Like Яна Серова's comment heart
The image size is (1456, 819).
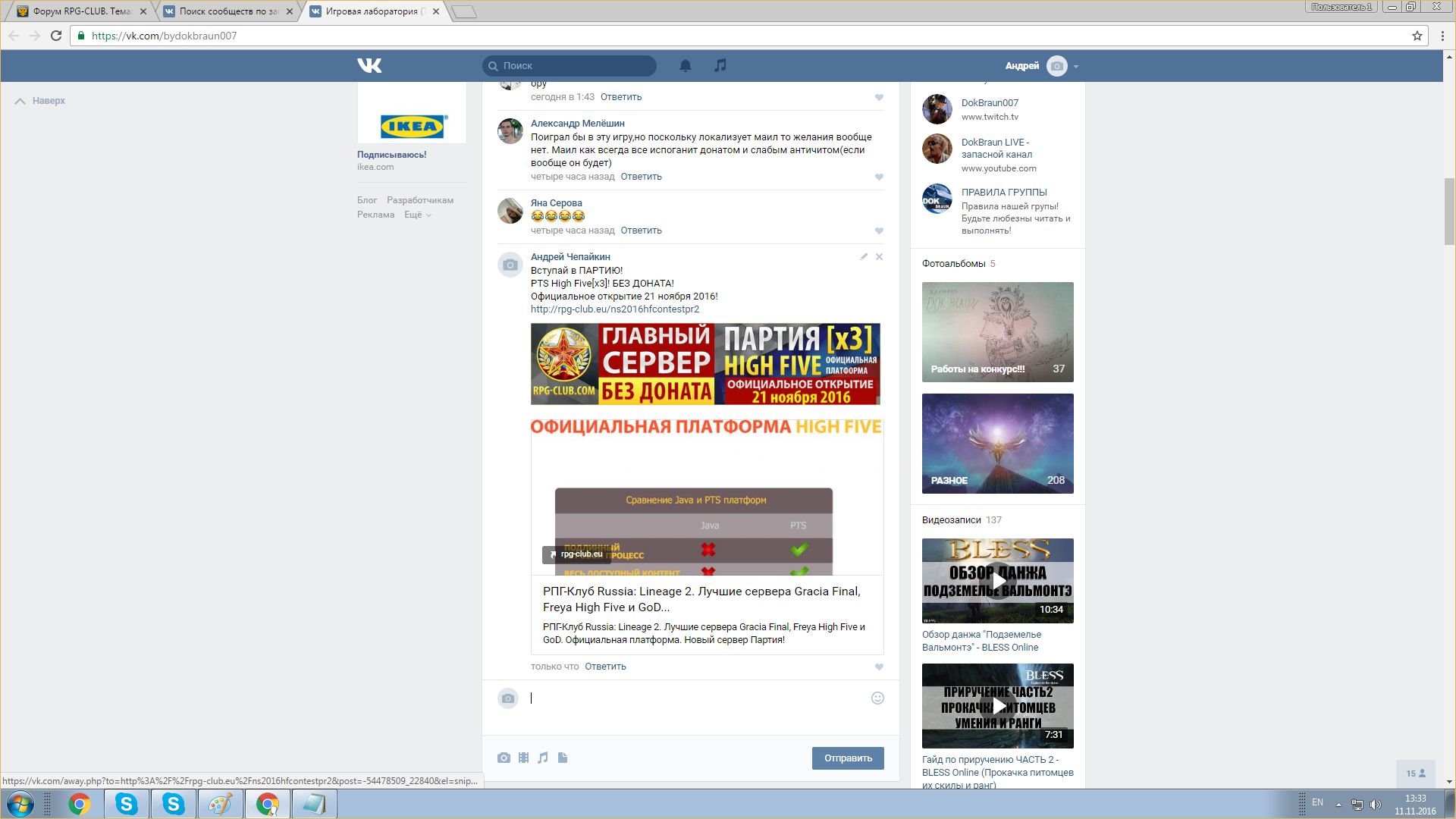tap(879, 231)
